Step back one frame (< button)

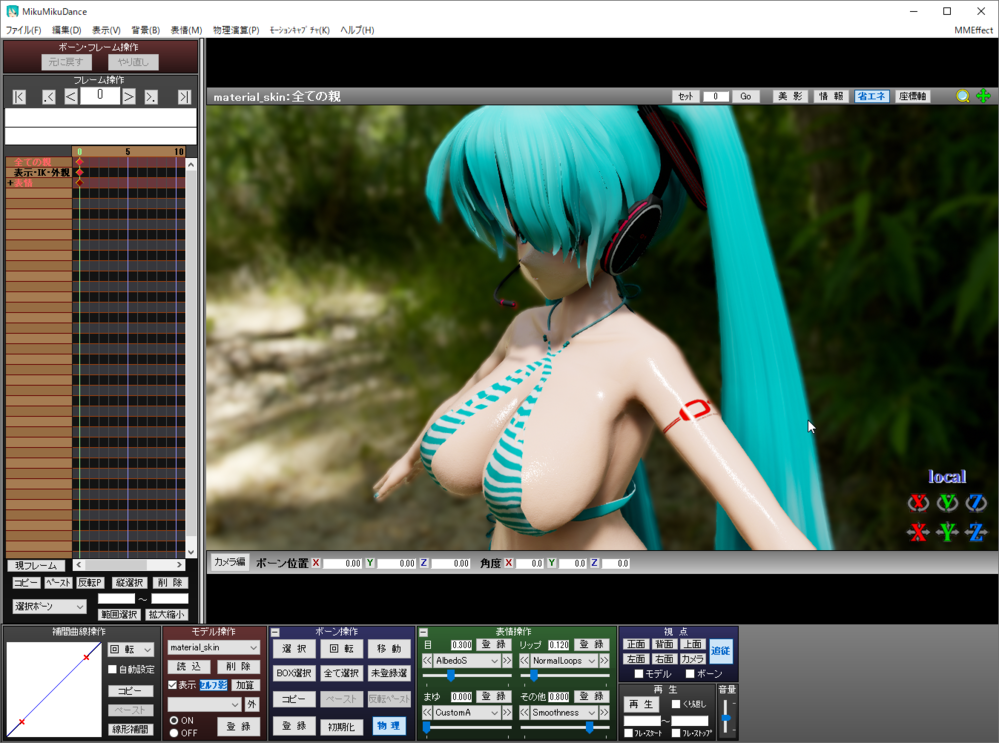pos(71,97)
